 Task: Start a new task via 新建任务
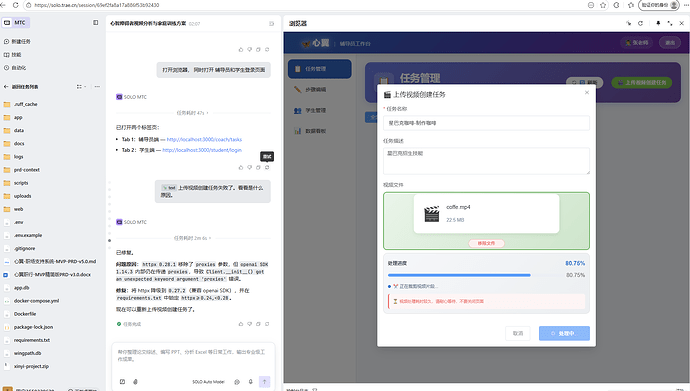18,41
